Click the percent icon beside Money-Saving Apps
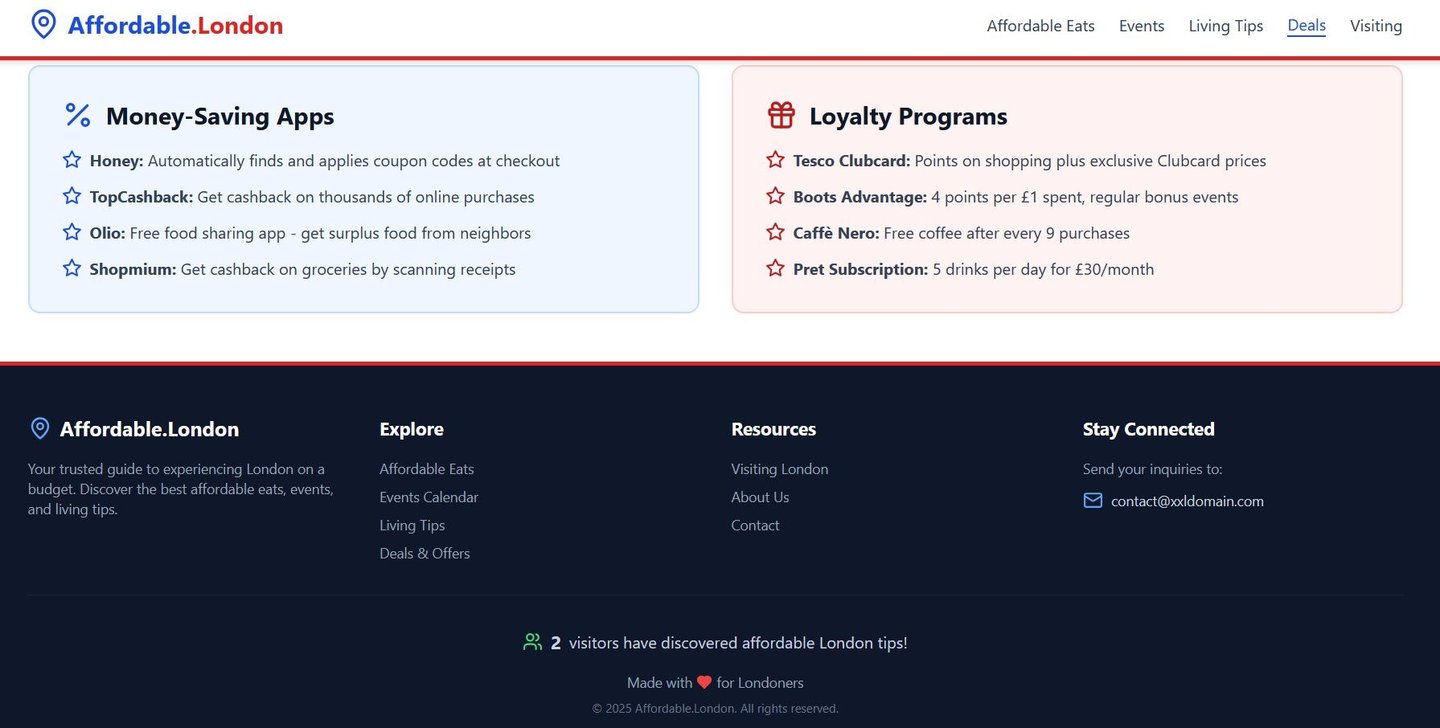1440x728 pixels. 78,115
